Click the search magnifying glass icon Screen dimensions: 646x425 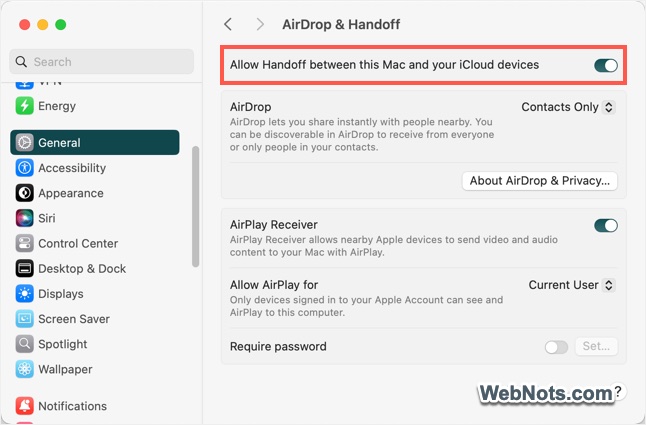click(x=21, y=62)
